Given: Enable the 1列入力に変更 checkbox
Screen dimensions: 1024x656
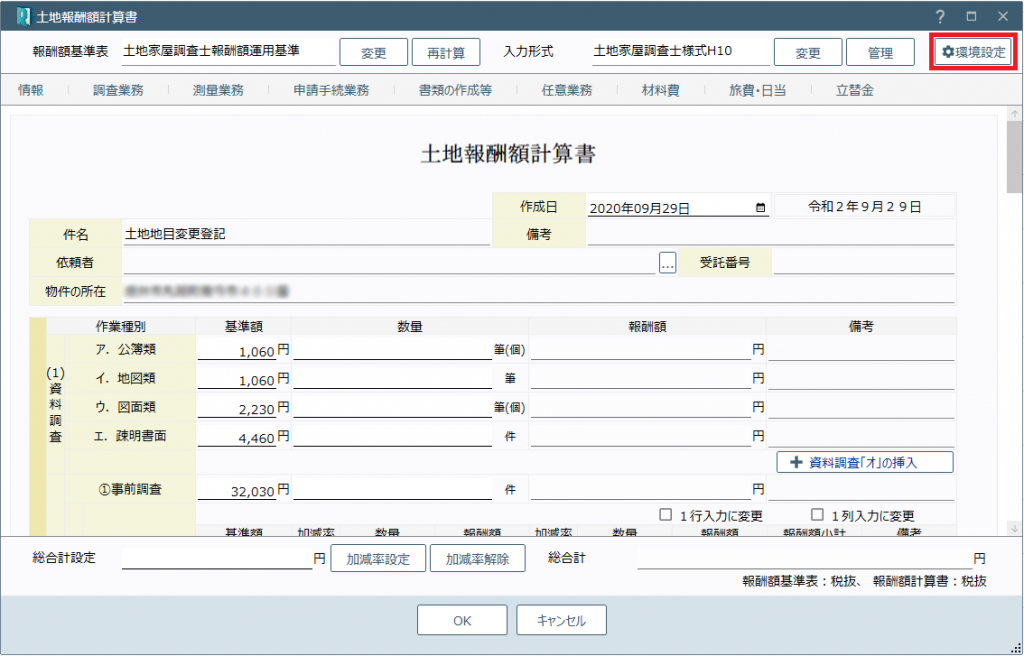Looking at the screenshot, I should pyautogui.click(x=817, y=515).
